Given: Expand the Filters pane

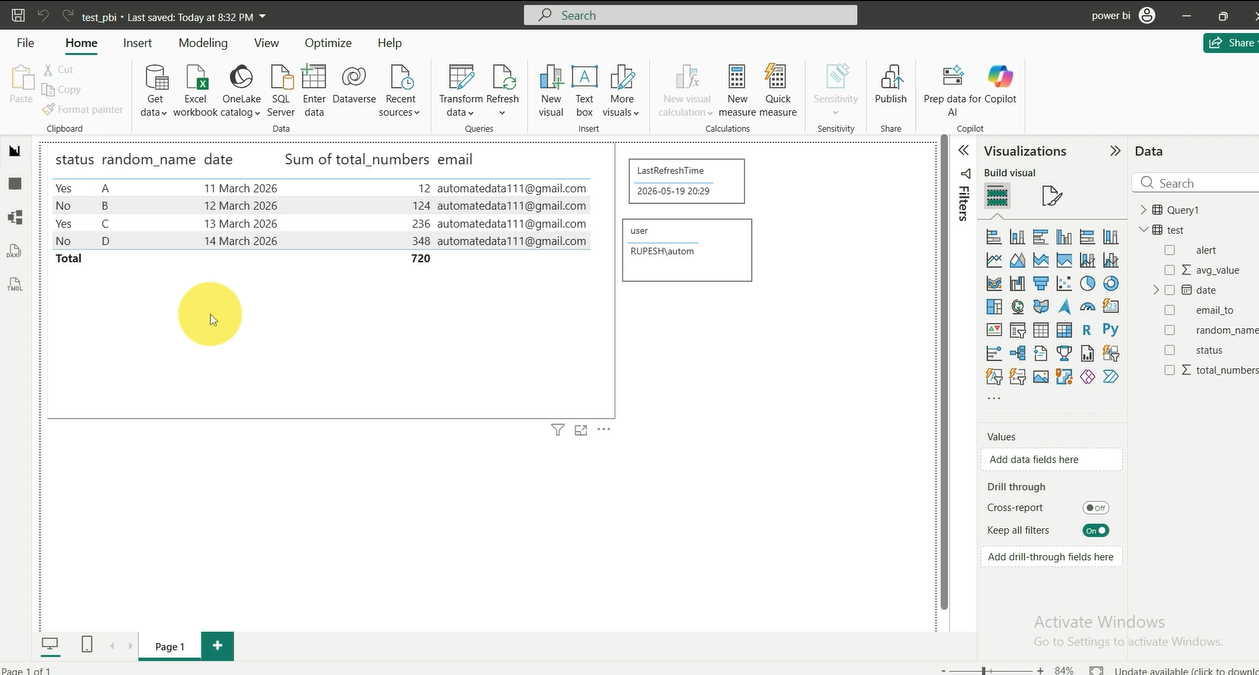Looking at the screenshot, I should [964, 150].
